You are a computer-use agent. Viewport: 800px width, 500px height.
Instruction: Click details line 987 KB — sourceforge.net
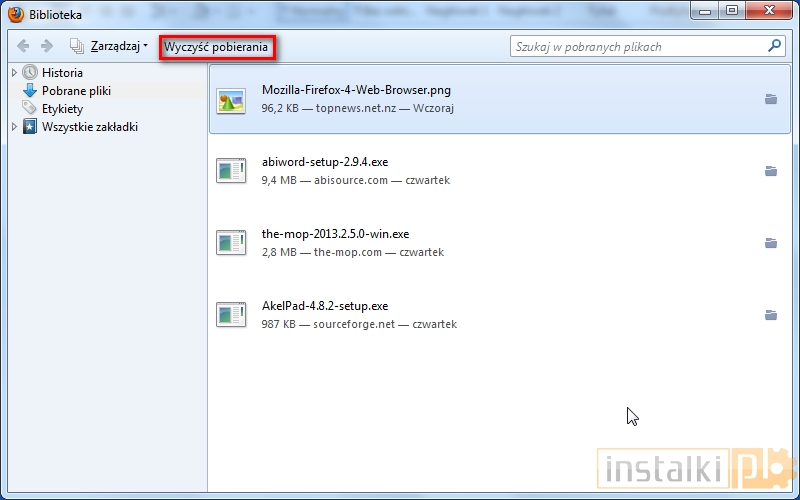[x=359, y=324]
